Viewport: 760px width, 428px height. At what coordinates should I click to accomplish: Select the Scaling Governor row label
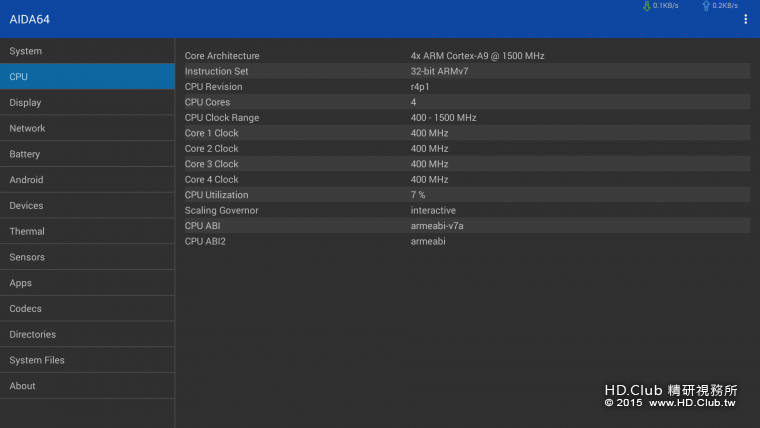pyautogui.click(x=222, y=210)
